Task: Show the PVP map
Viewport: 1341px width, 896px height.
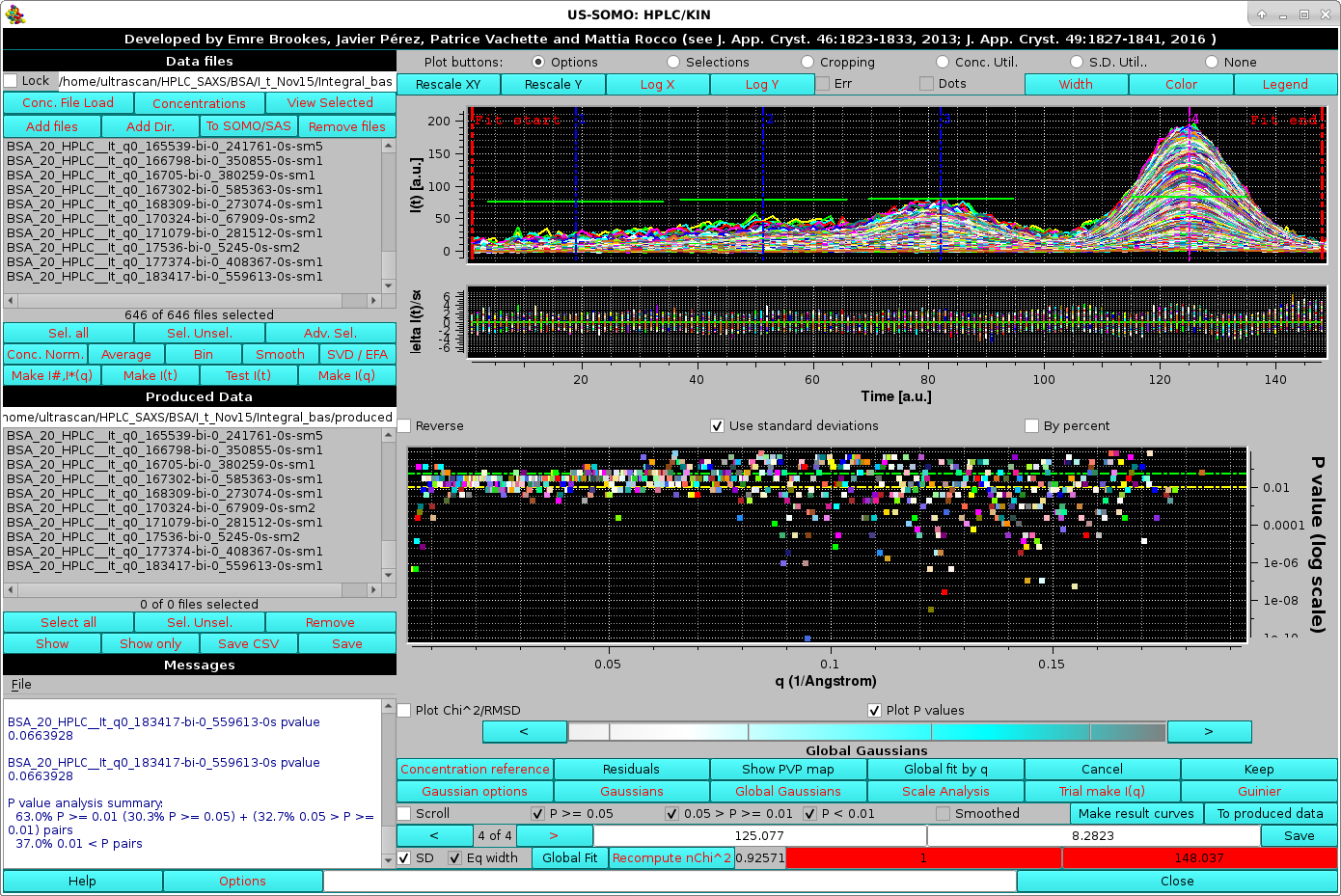Action: click(788, 769)
